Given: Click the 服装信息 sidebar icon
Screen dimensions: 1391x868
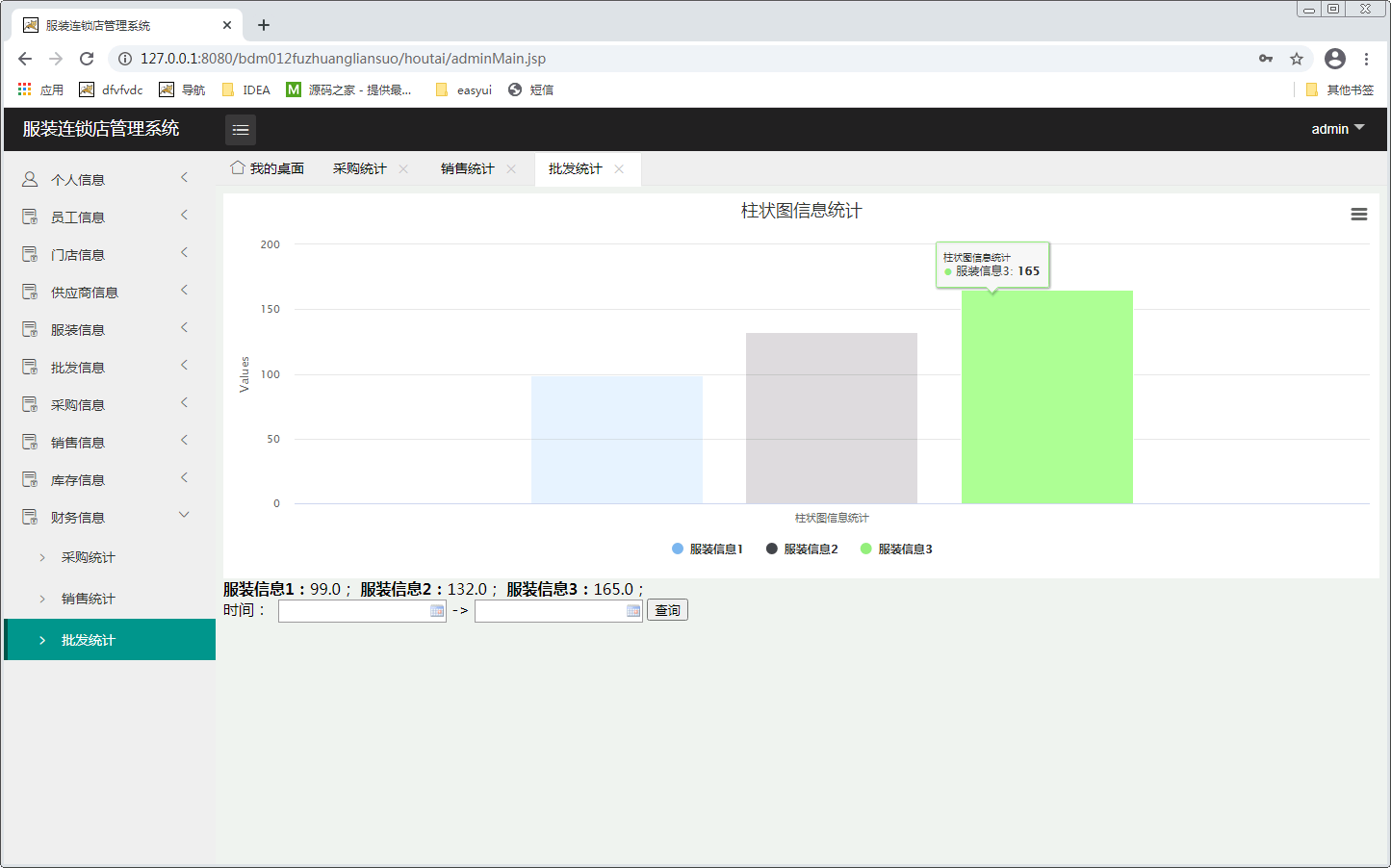Looking at the screenshot, I should tap(30, 329).
